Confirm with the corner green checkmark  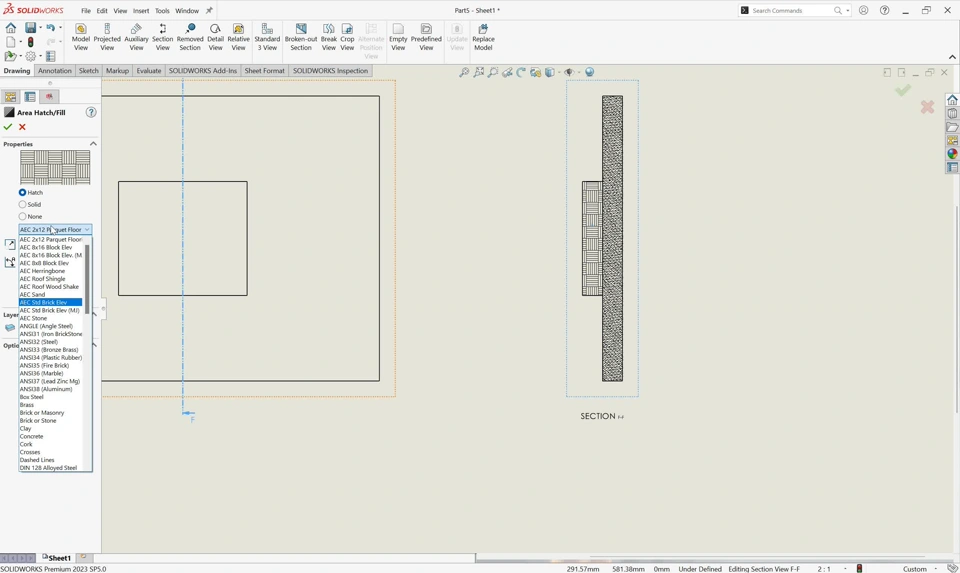pos(902,91)
